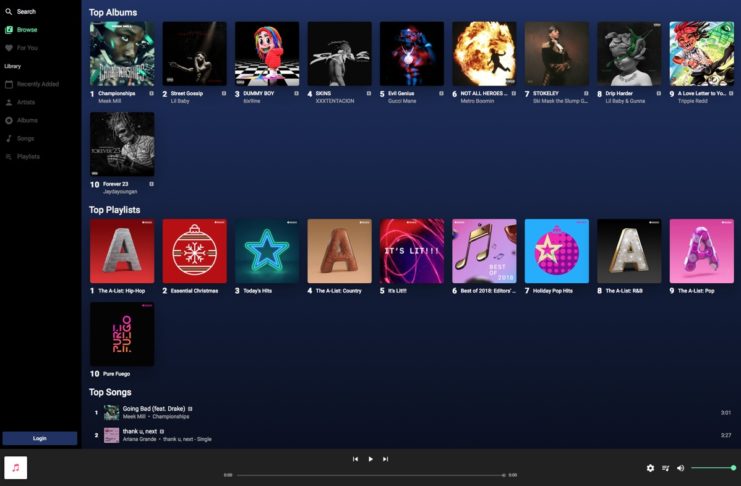741x486 pixels.
Task: Open Playlists in Library
Action: 28,156
